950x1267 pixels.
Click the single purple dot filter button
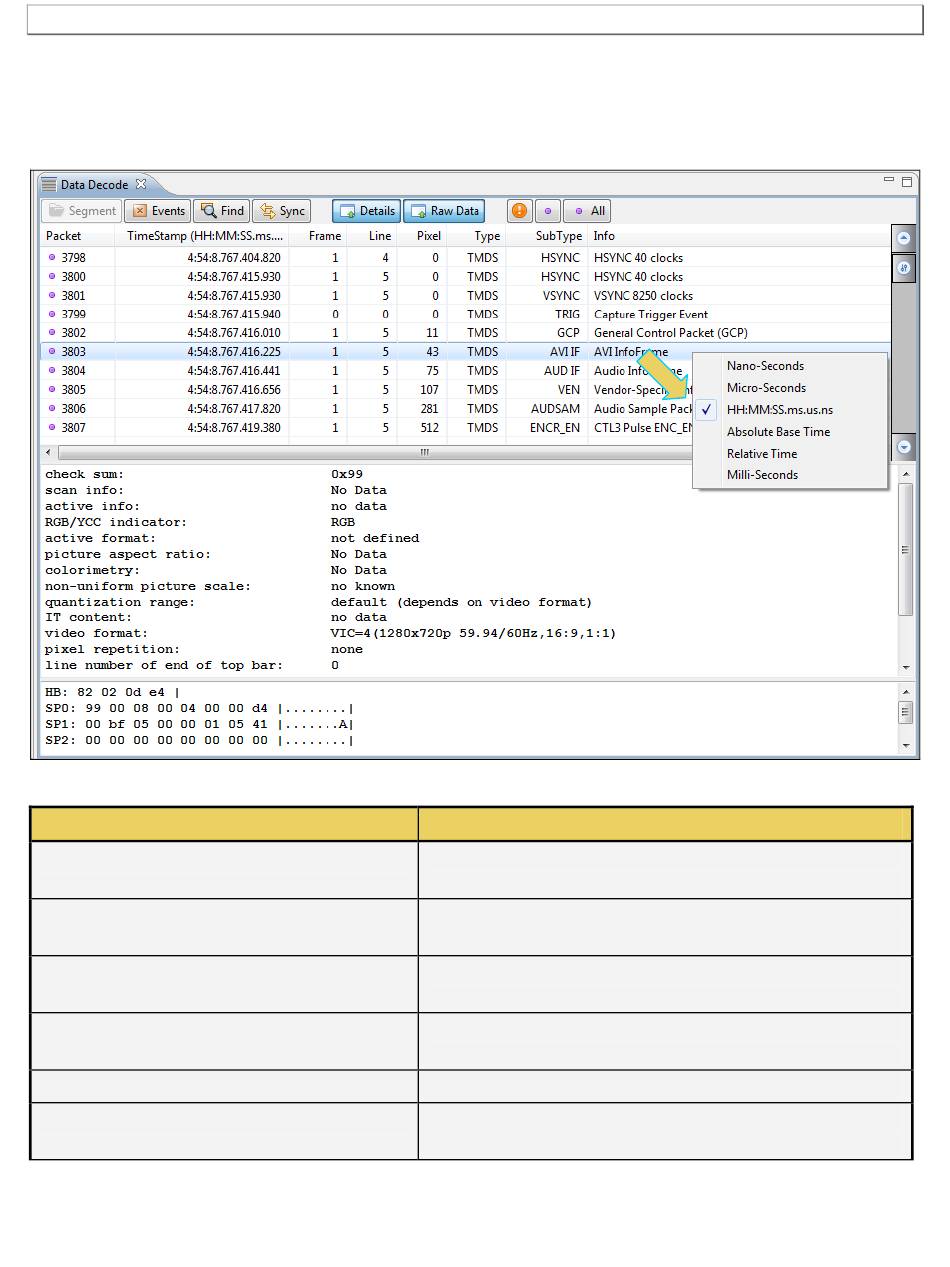pos(547,211)
